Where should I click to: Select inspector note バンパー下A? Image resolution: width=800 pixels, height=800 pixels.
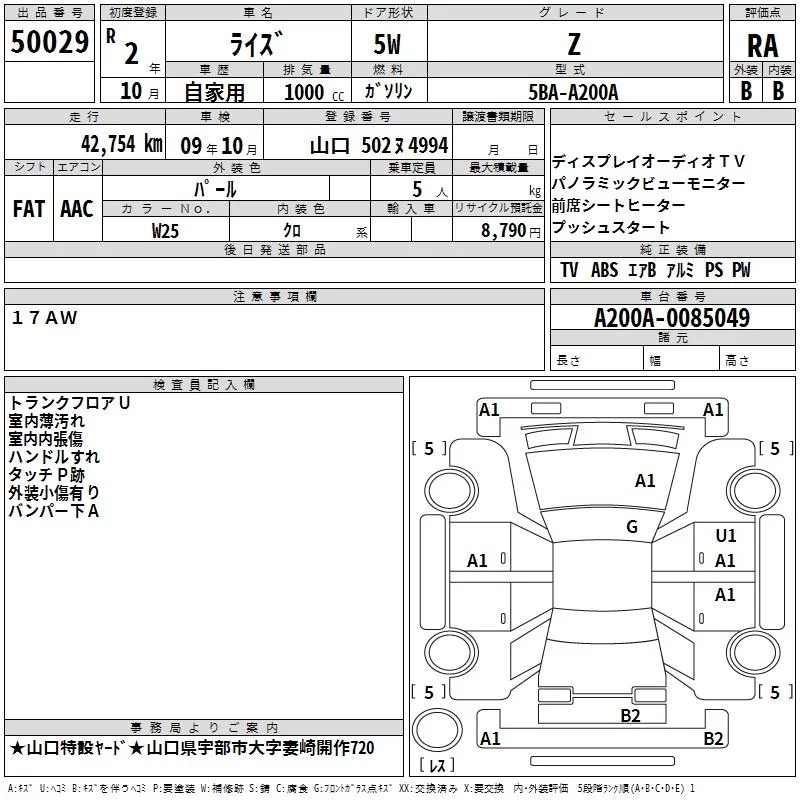54,510
